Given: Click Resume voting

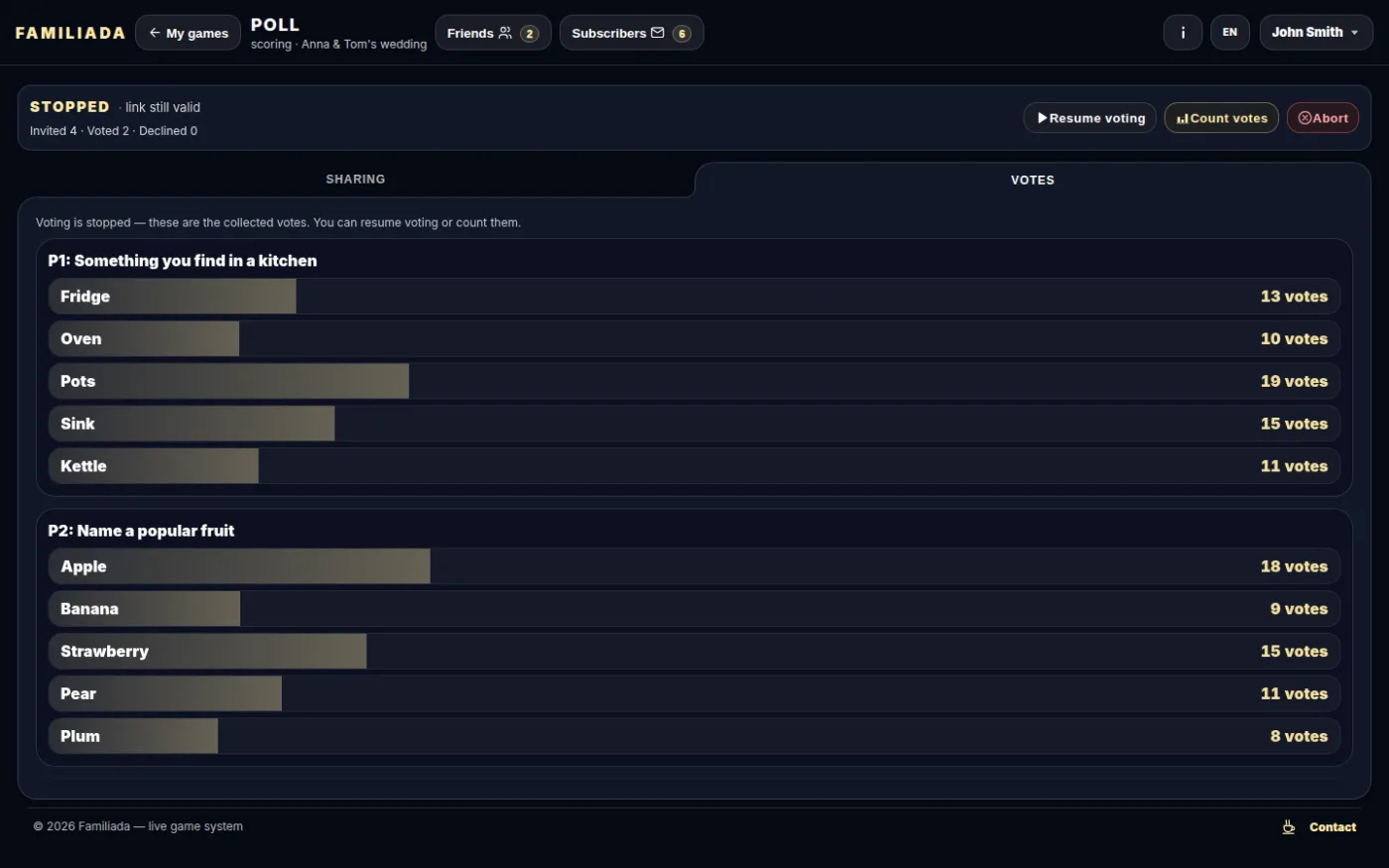Looking at the screenshot, I should [1089, 118].
